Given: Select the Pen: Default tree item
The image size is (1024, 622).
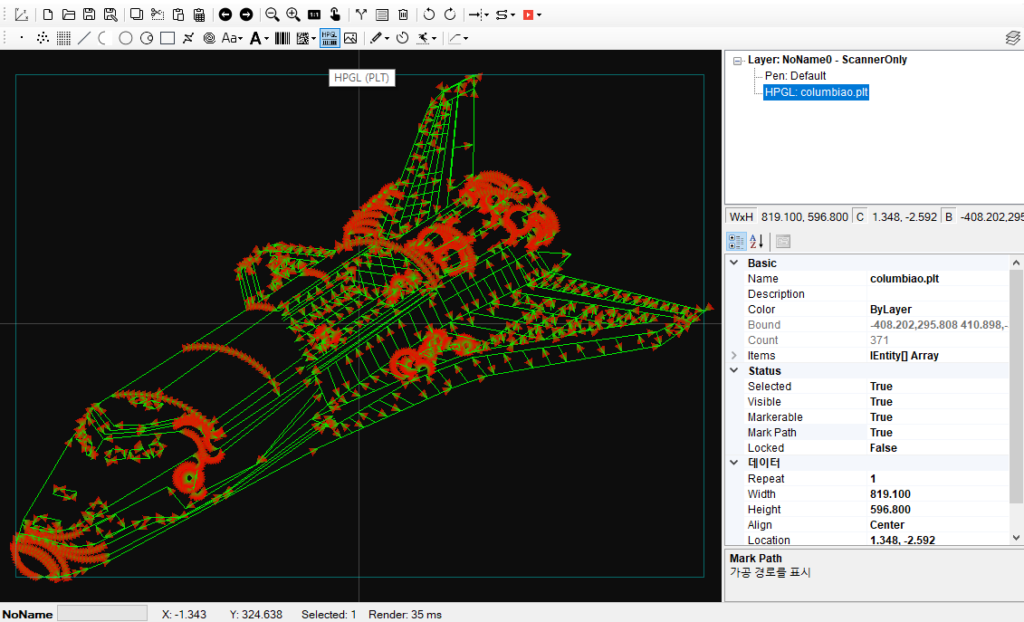Looking at the screenshot, I should click(795, 76).
